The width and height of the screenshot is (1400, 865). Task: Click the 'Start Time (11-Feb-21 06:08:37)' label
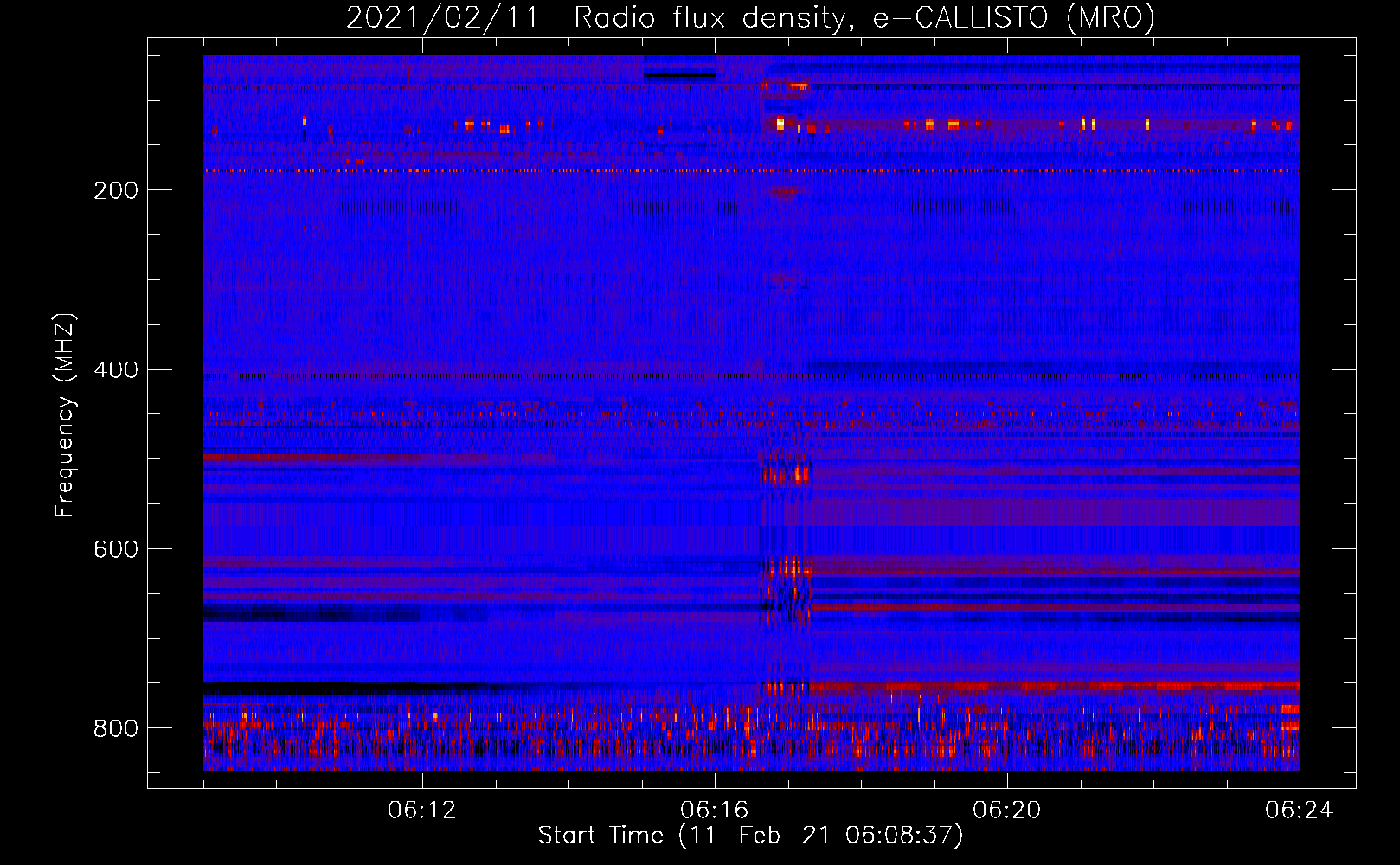tap(750, 836)
